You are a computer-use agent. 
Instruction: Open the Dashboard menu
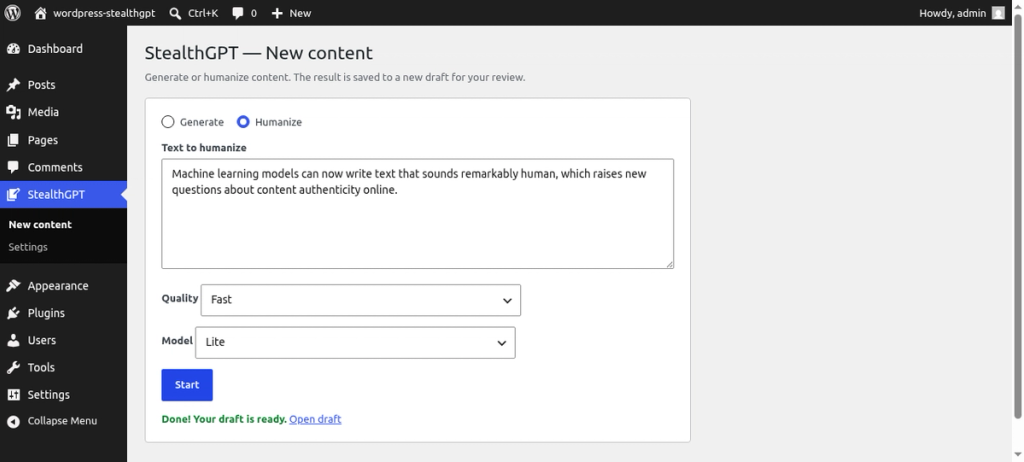tap(63, 49)
